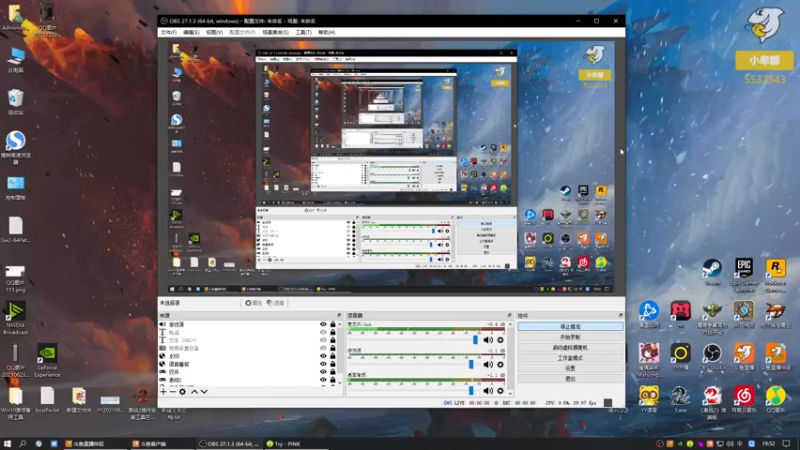
Task: Open the 工具(T) menu in OBS
Action: [304, 32]
